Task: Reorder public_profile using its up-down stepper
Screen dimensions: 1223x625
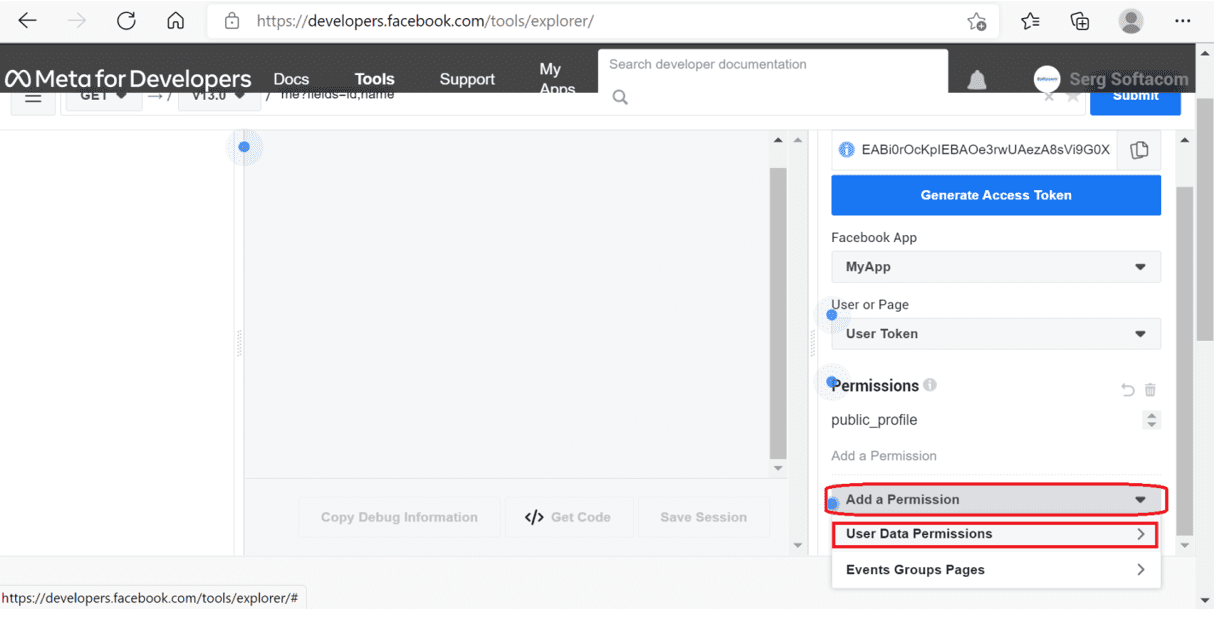Action: [1152, 420]
